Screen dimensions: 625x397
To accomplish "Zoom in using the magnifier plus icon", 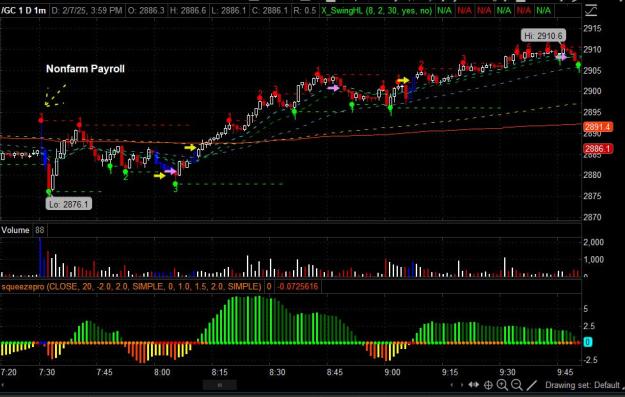I will 502,385.
